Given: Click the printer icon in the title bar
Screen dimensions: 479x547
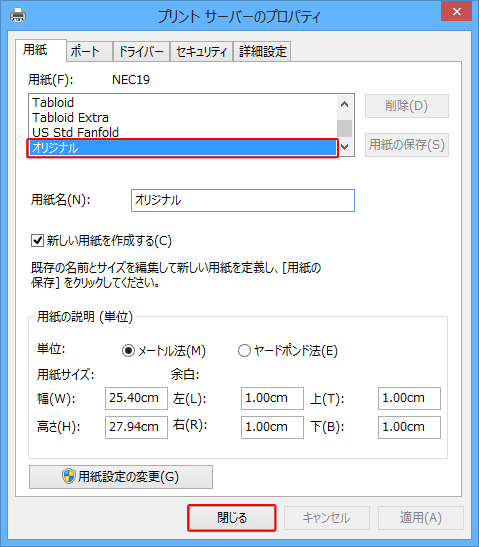Looking at the screenshot, I should (18, 15).
